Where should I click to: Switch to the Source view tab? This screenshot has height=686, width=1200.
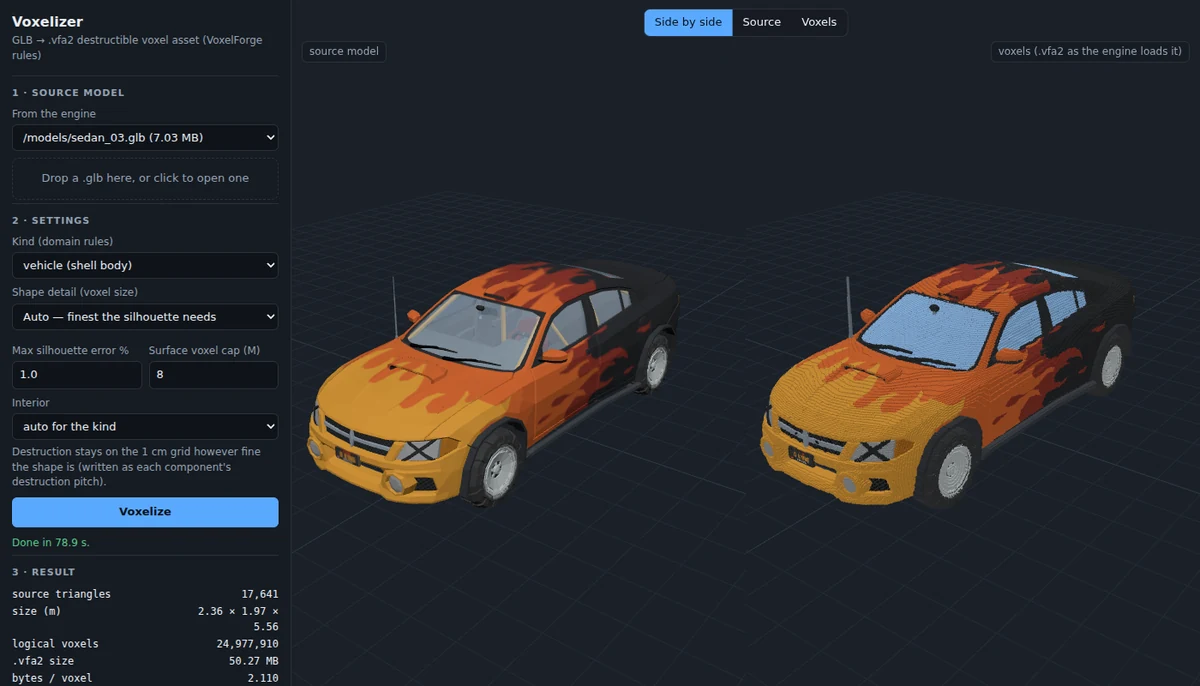coord(761,22)
